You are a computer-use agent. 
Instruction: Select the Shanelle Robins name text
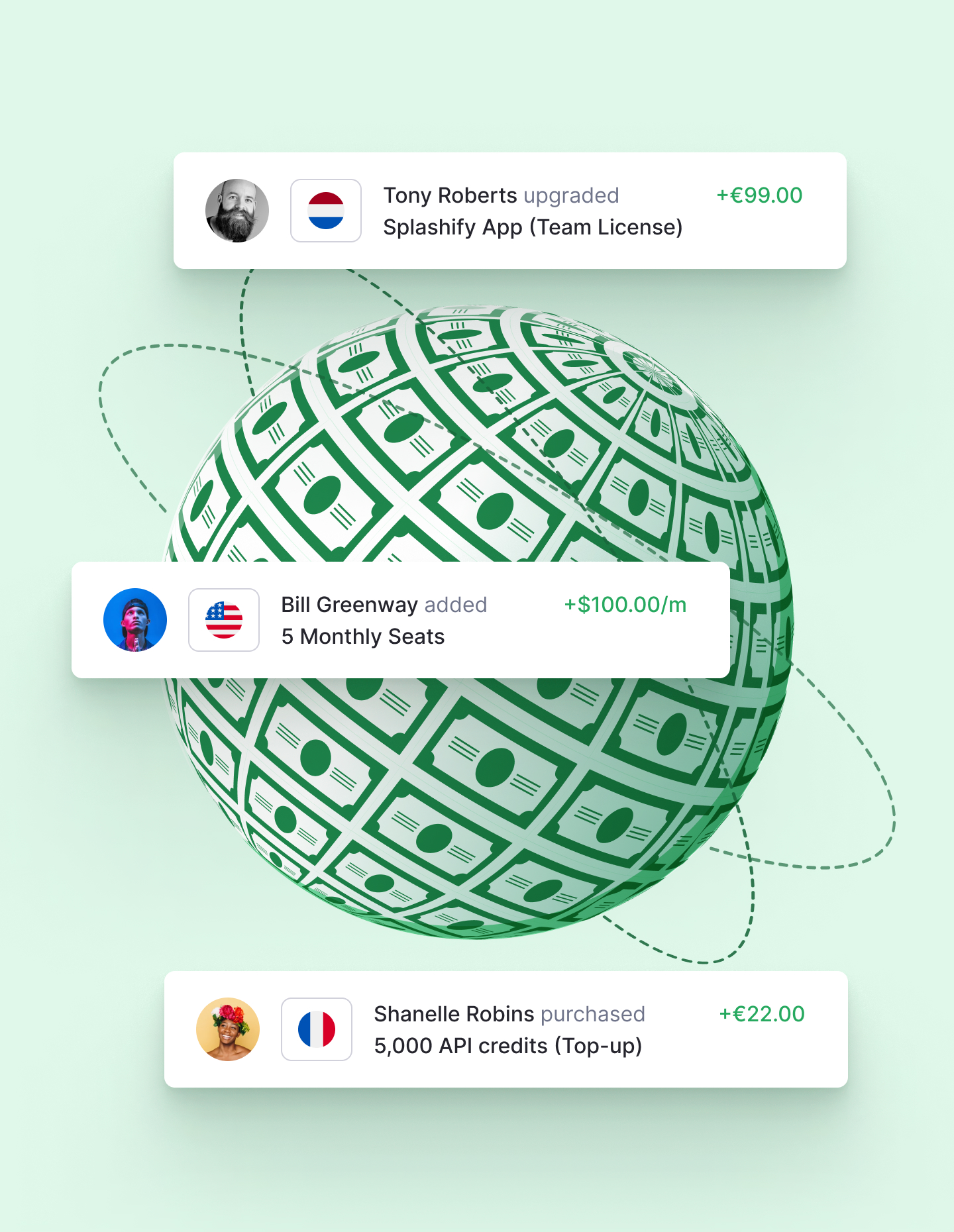pos(454,1014)
